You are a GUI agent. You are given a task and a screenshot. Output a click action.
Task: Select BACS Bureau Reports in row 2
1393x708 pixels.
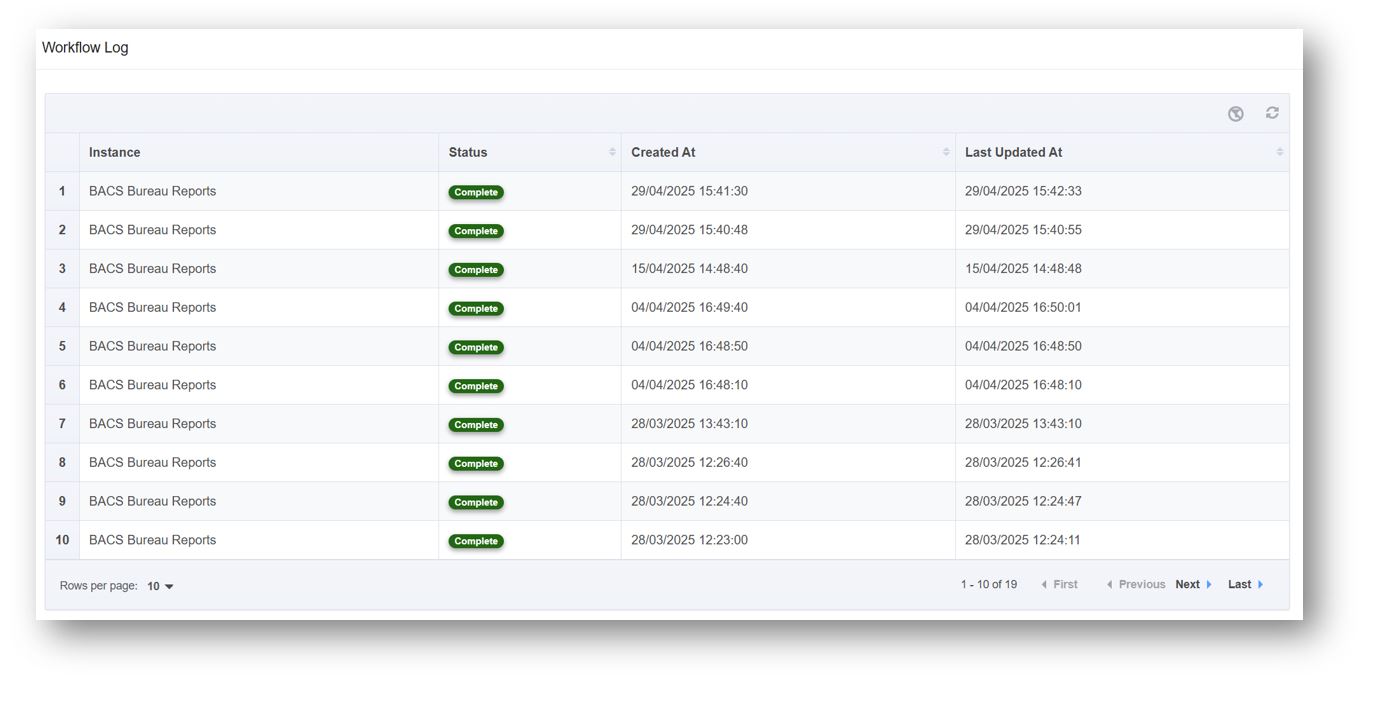click(x=152, y=230)
